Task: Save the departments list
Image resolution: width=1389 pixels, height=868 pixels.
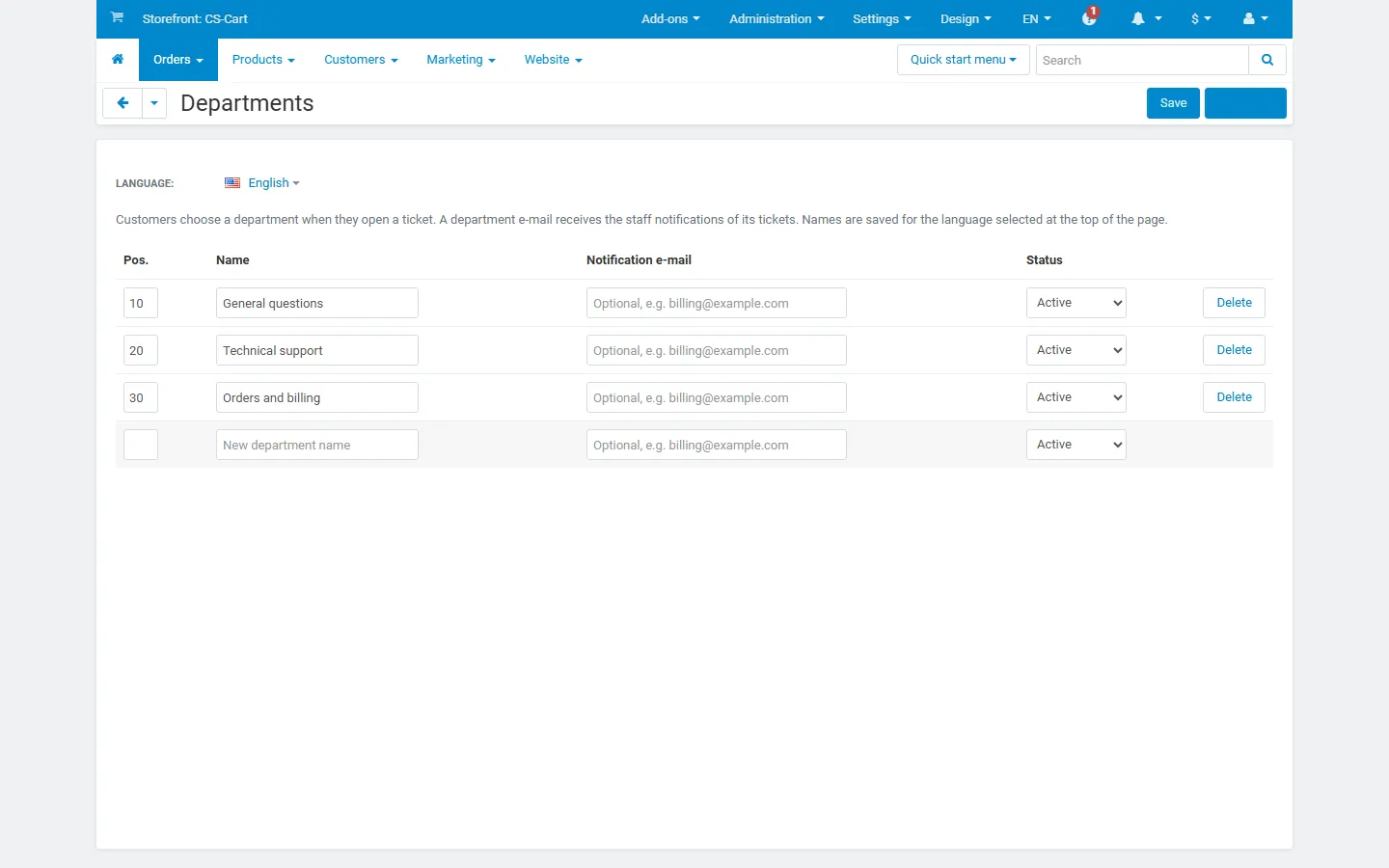Action: [x=1173, y=103]
